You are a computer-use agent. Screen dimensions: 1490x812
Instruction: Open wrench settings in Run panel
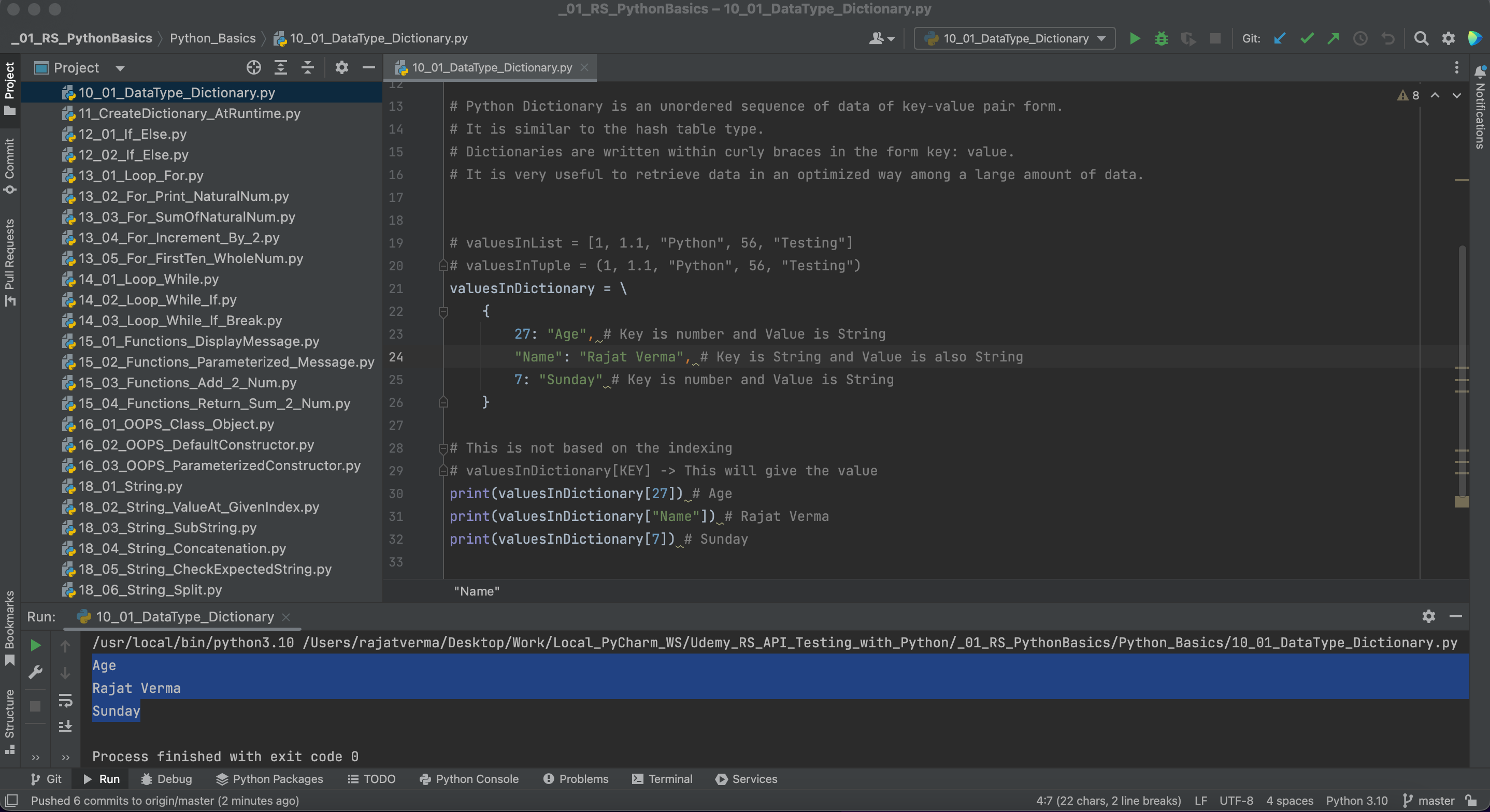point(35,672)
